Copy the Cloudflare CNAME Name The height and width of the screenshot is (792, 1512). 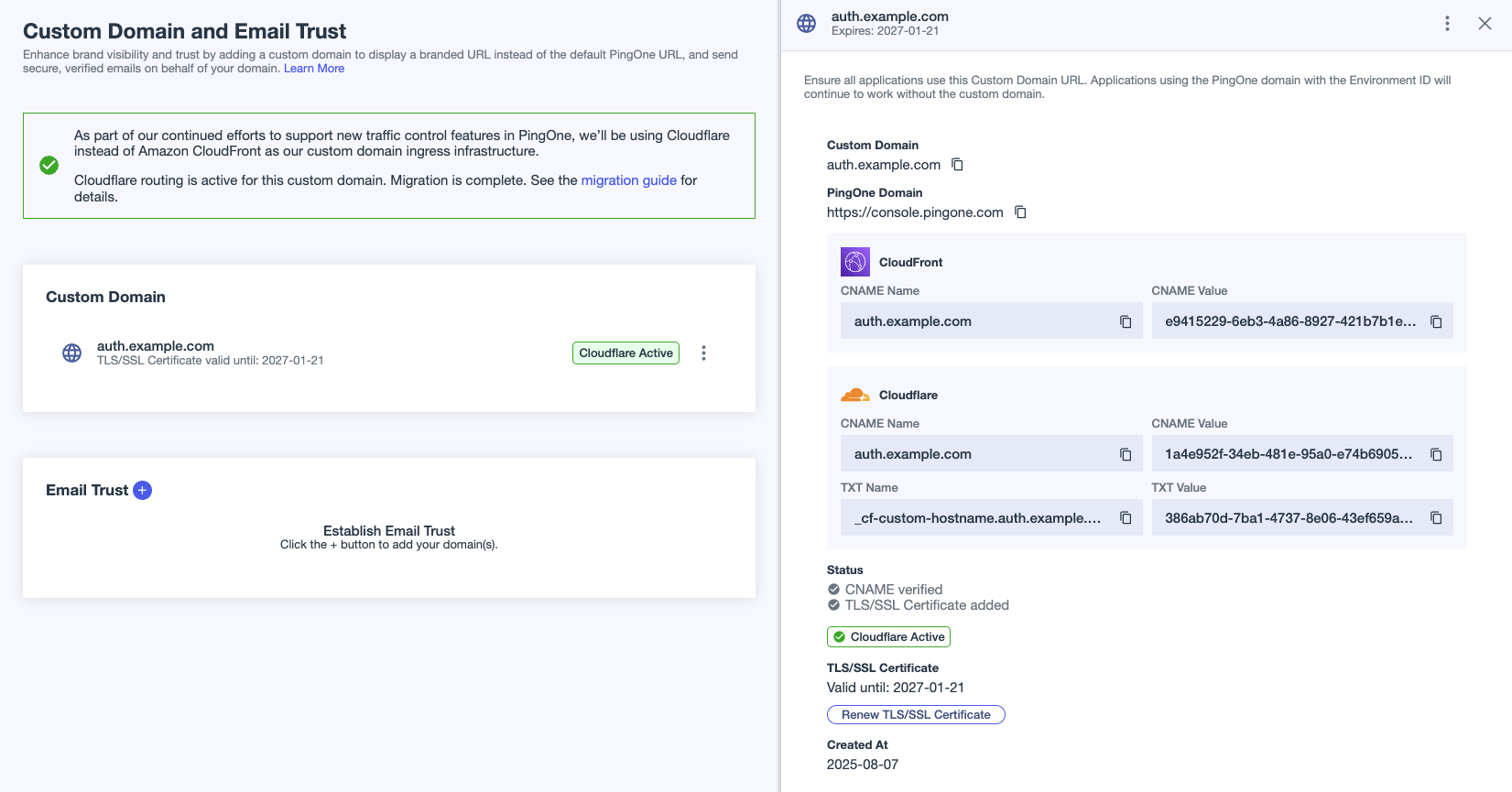pyautogui.click(x=1126, y=454)
